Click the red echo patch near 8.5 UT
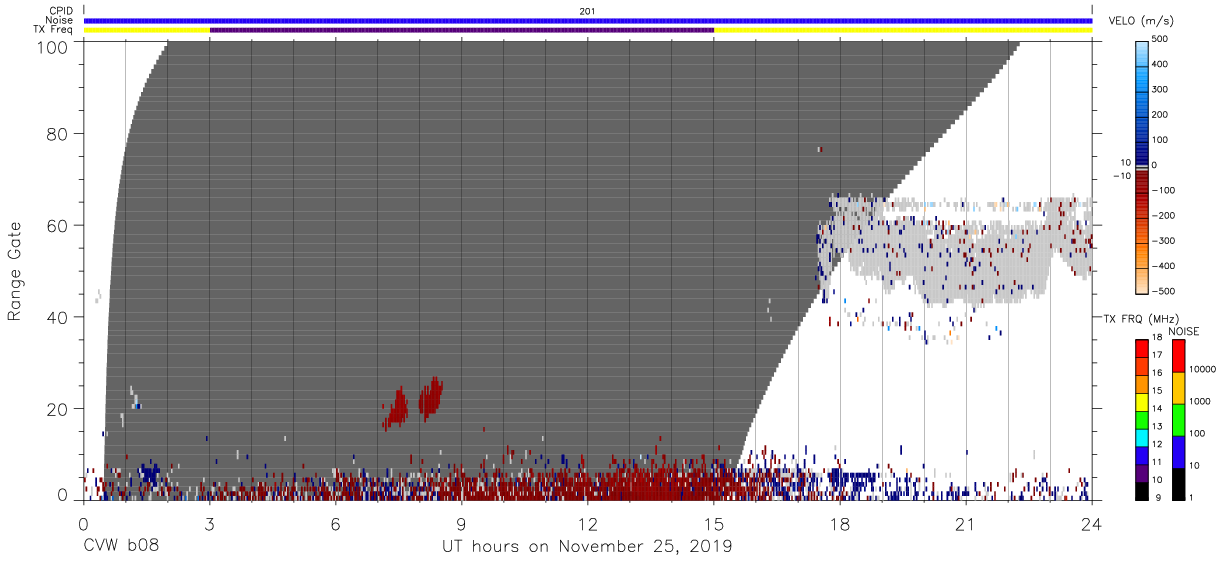 coord(431,397)
